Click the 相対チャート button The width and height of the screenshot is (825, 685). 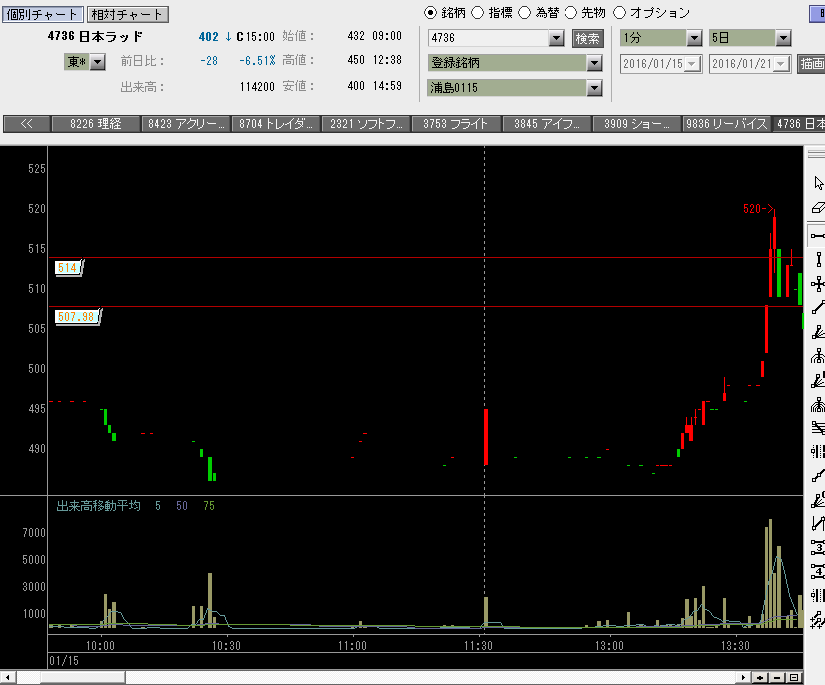pyautogui.click(x=127, y=14)
